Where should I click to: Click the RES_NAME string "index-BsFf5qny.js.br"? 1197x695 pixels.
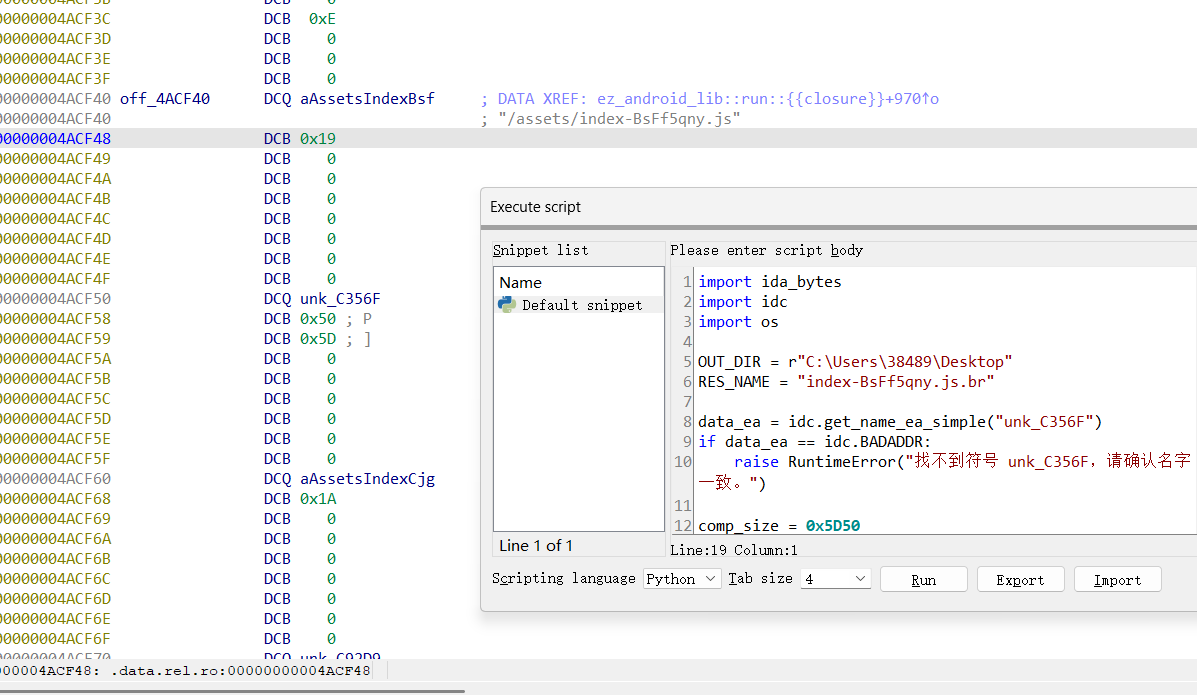click(895, 381)
